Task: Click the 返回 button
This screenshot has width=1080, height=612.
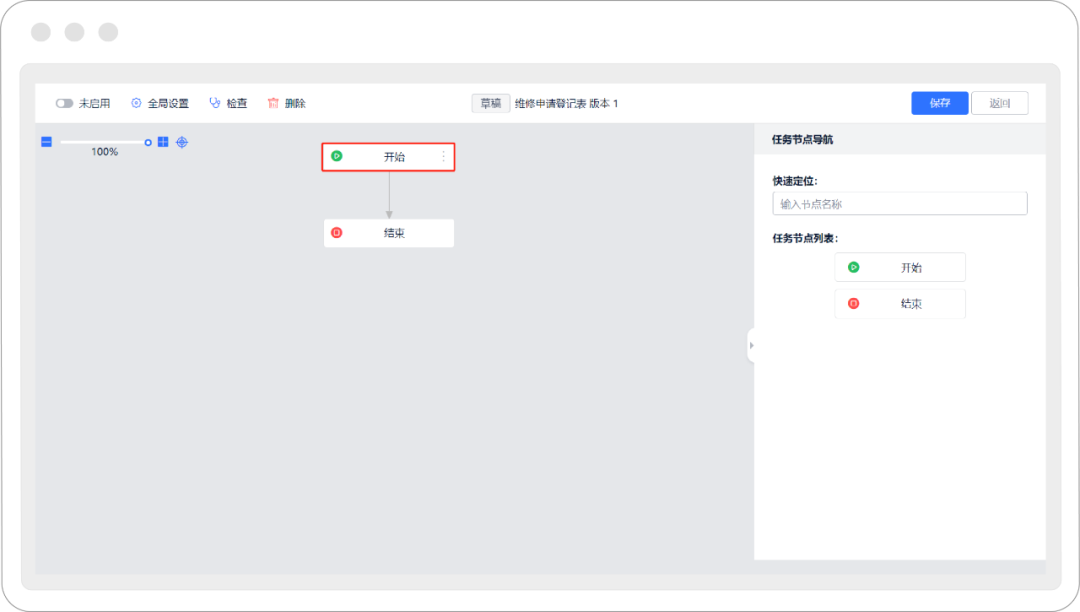Action: pos(999,103)
